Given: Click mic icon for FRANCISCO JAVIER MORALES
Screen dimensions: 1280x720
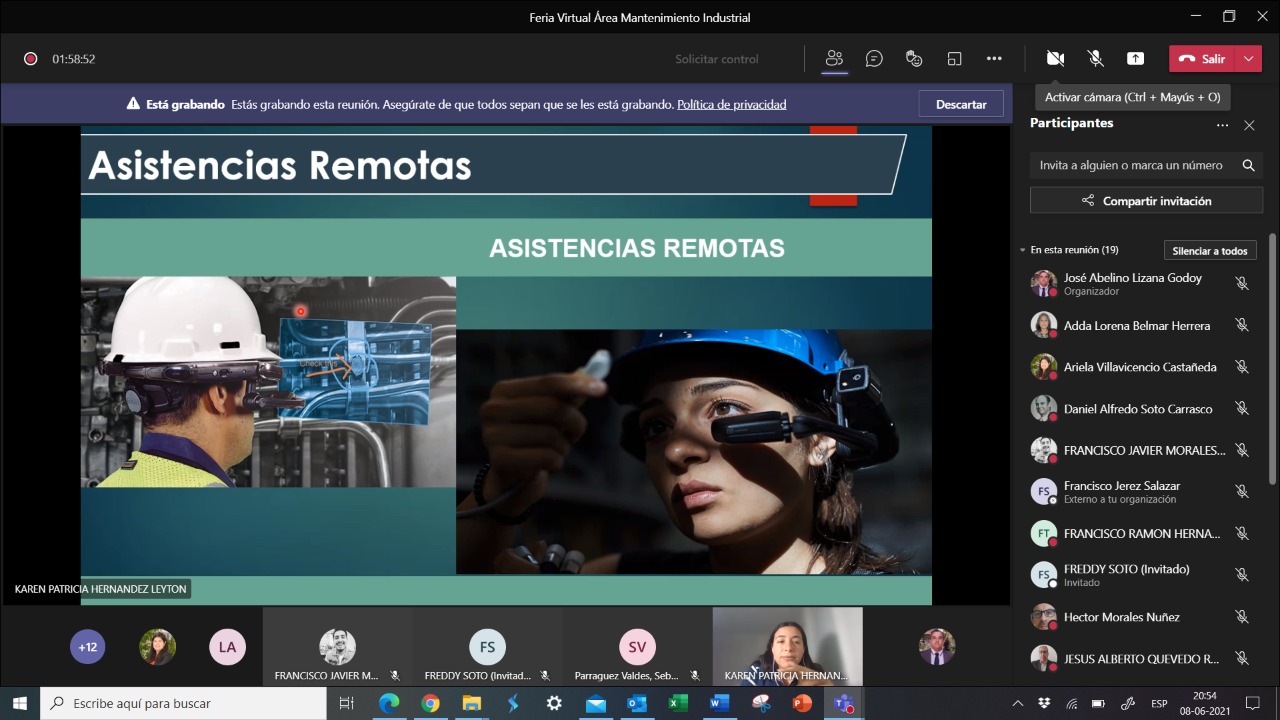Looking at the screenshot, I should 1242,450.
